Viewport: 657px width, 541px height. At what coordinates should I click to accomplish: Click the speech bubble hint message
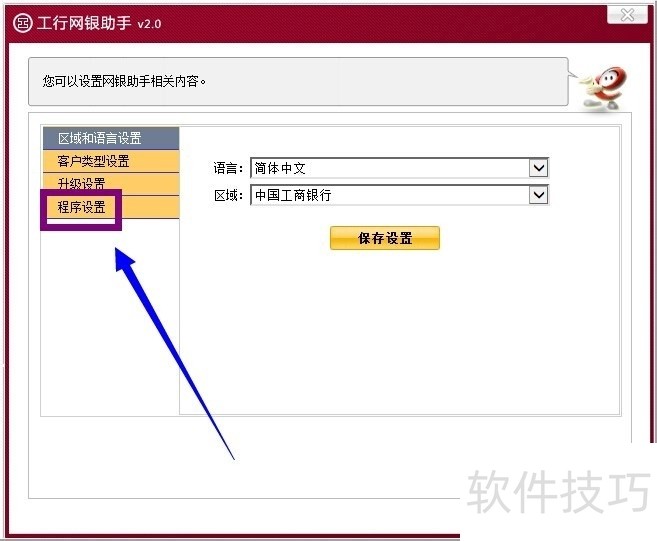tap(300, 80)
